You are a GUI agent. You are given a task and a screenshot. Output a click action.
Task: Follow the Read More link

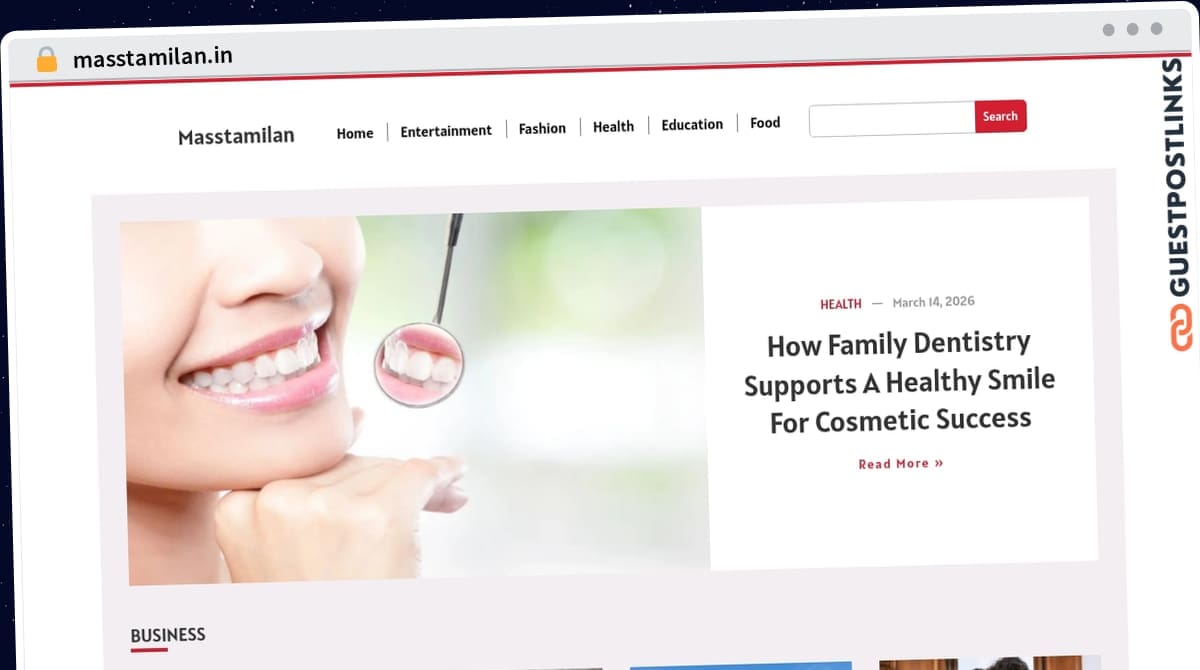pyautogui.click(x=901, y=463)
